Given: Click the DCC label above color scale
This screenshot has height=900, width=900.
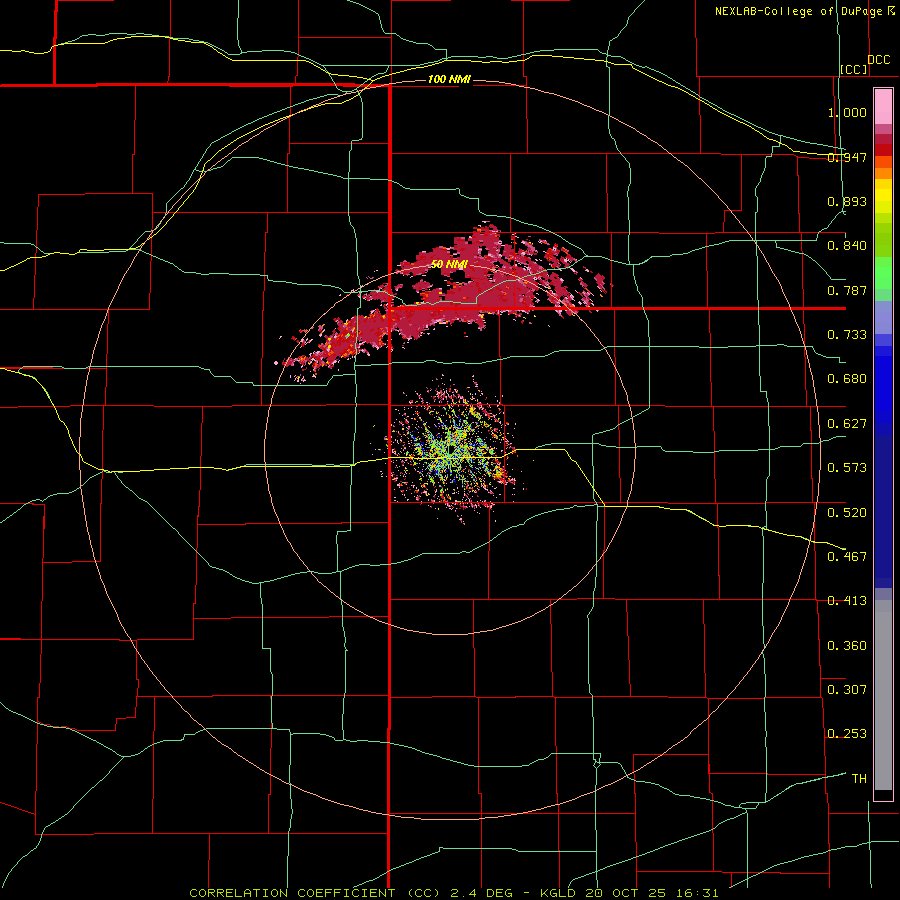Looking at the screenshot, I should click(878, 60).
